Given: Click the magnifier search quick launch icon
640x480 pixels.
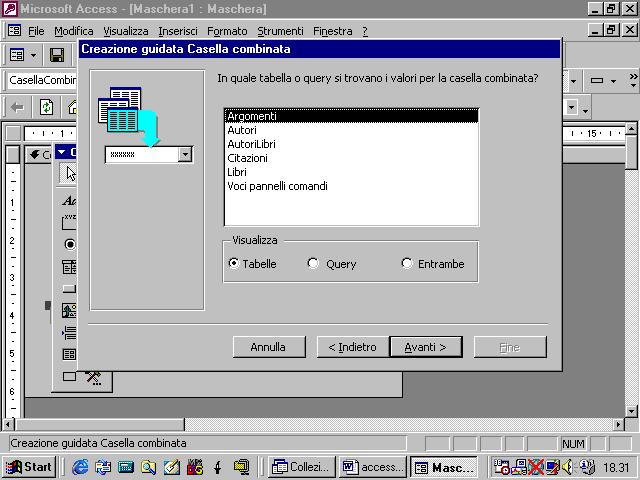Looking at the screenshot, I should pos(148,467).
